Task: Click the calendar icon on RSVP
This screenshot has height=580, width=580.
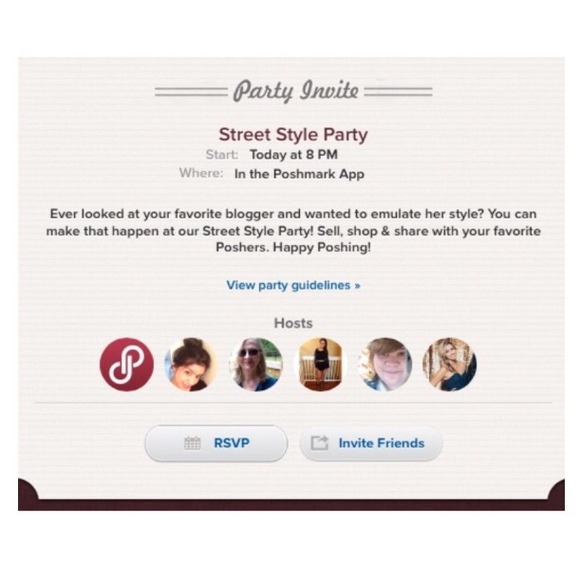Action: [192, 443]
